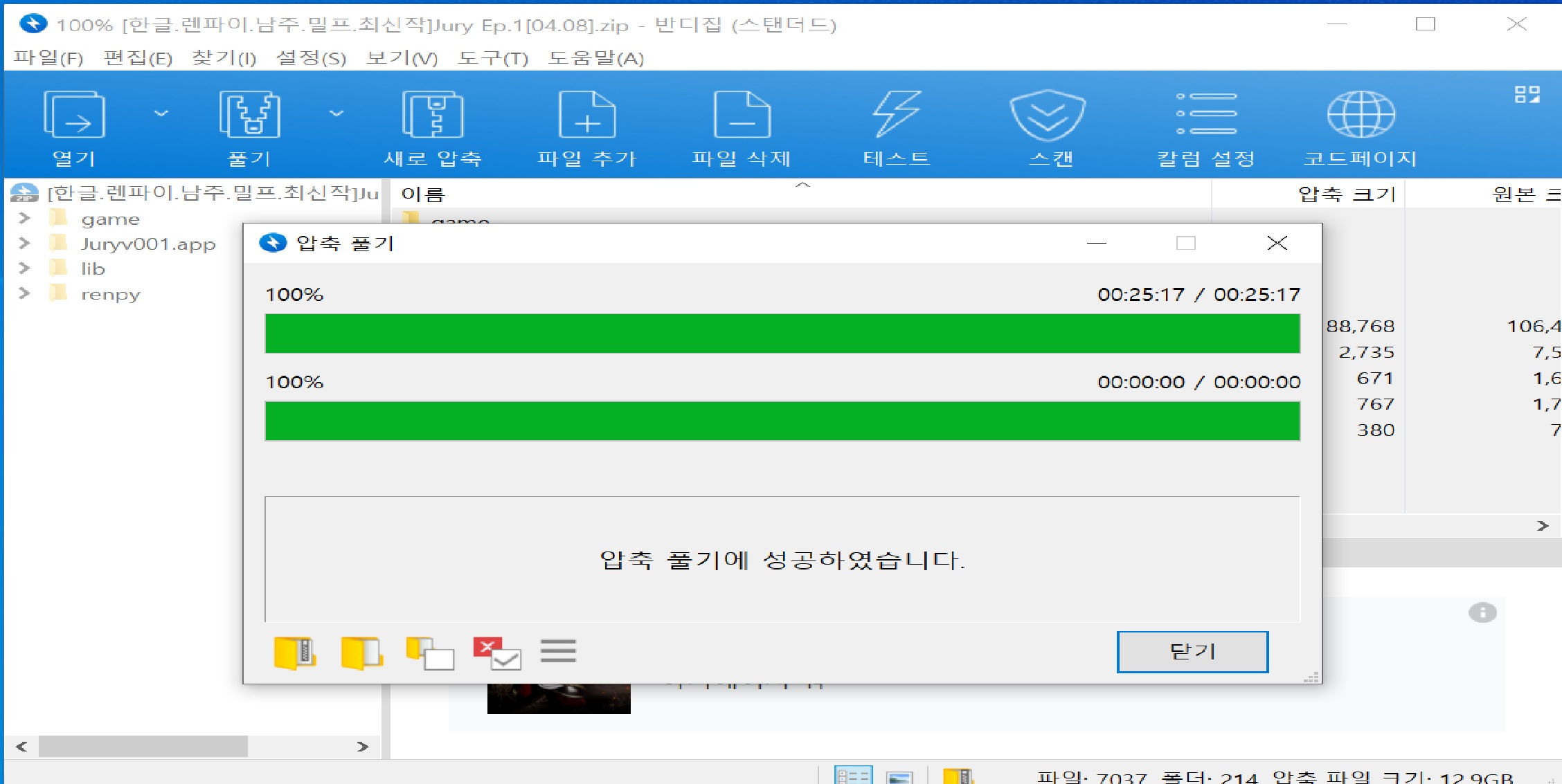Open the 도구(T) menu
This screenshot has height=784, width=1562.
click(492, 58)
